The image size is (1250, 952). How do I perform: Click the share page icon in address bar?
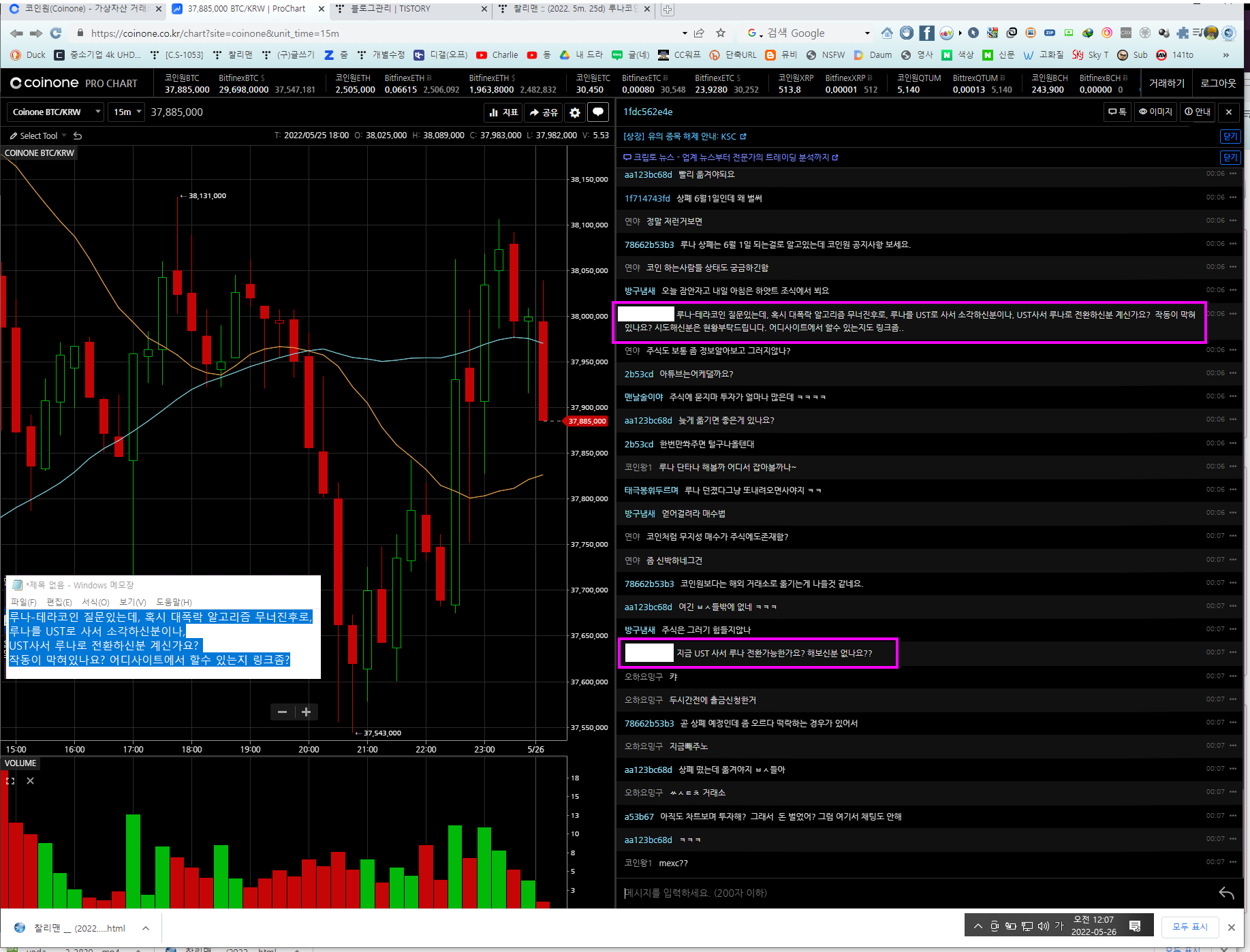click(699, 33)
